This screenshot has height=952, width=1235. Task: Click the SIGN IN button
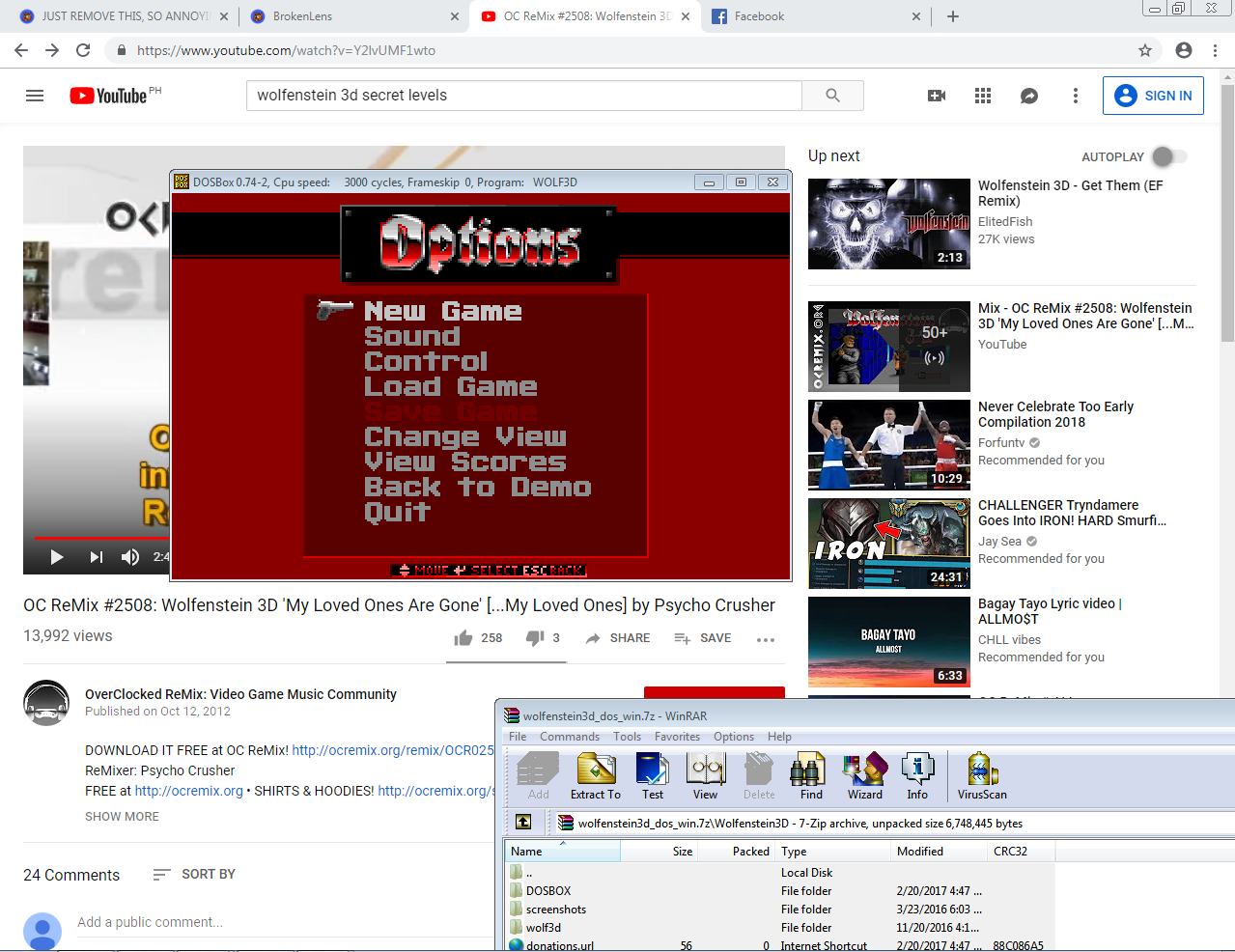tap(1153, 96)
